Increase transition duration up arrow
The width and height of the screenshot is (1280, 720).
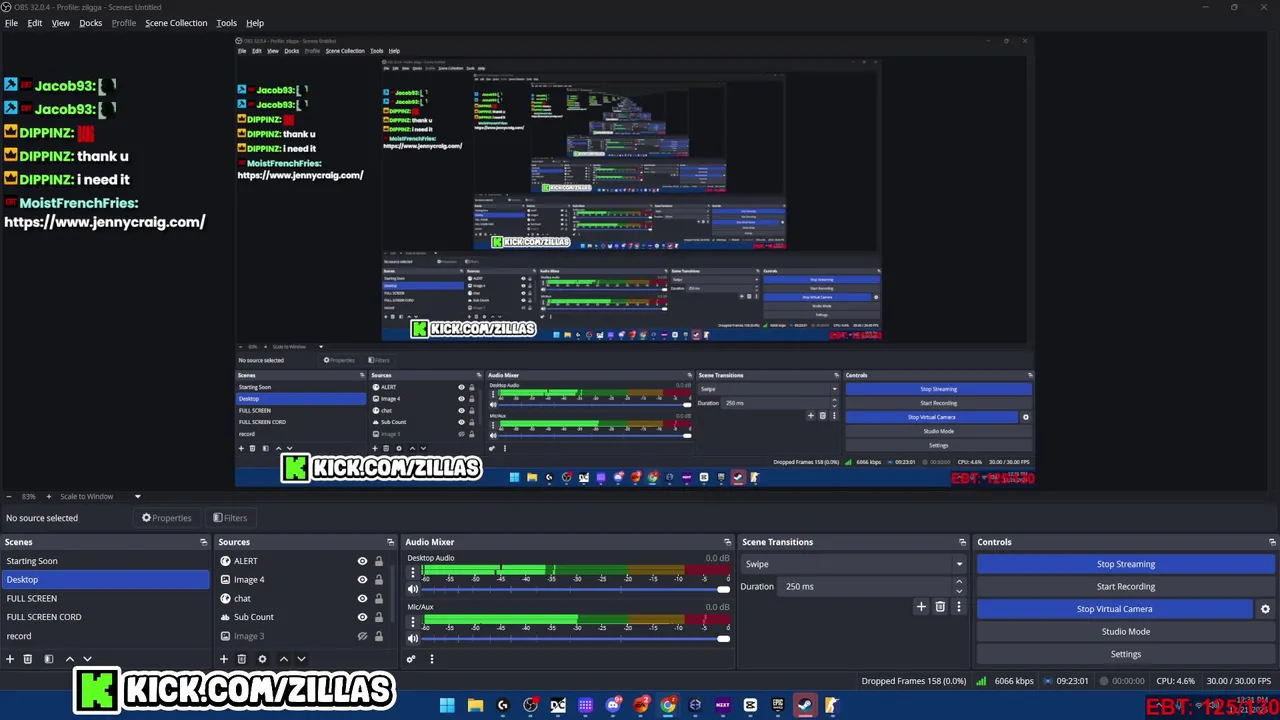pyautogui.click(x=959, y=582)
